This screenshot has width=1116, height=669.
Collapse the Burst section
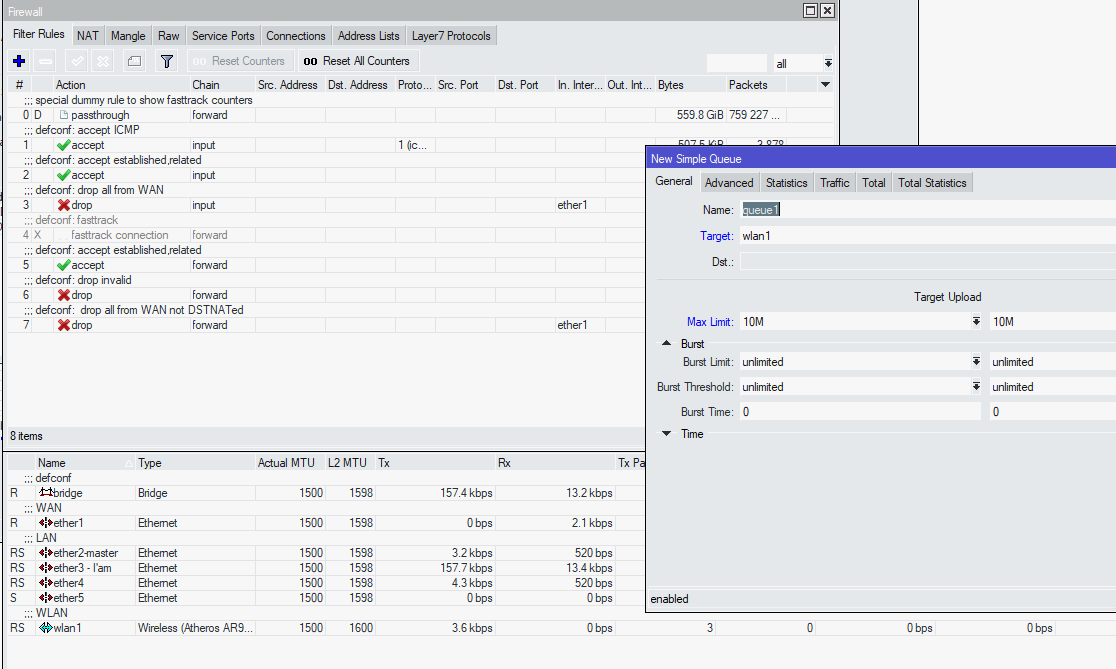pyautogui.click(x=665, y=343)
